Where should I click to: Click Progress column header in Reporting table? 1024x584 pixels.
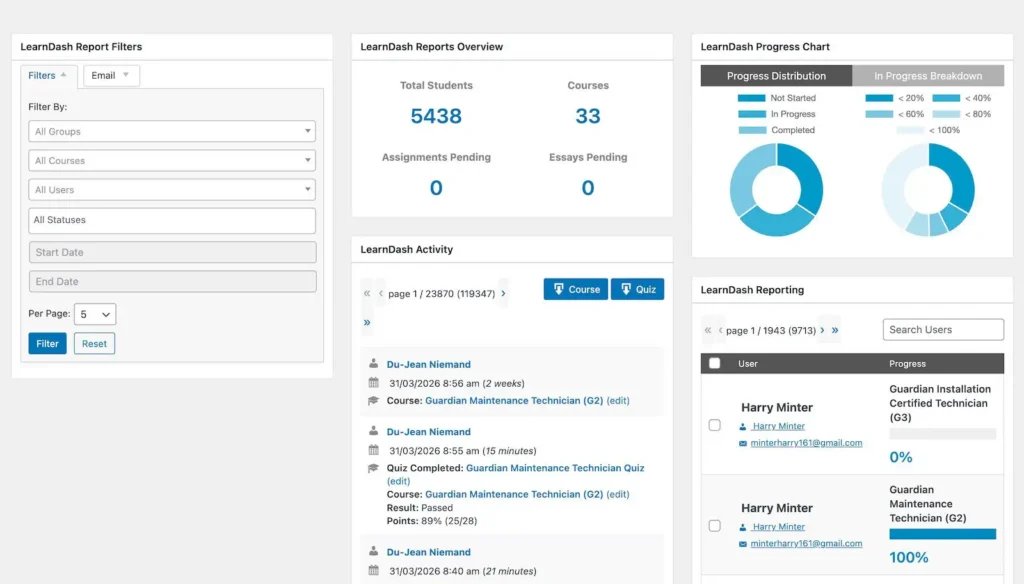coord(907,364)
